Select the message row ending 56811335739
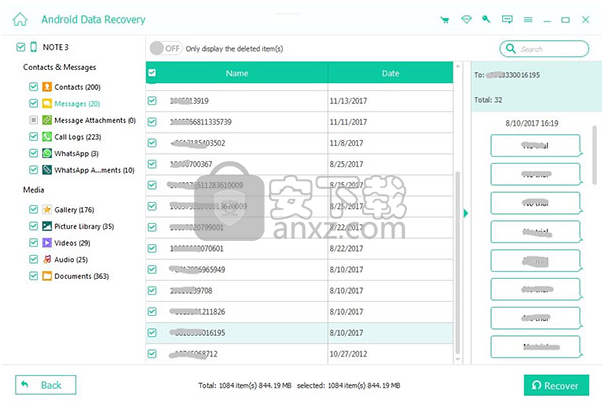 pyautogui.click(x=299, y=122)
